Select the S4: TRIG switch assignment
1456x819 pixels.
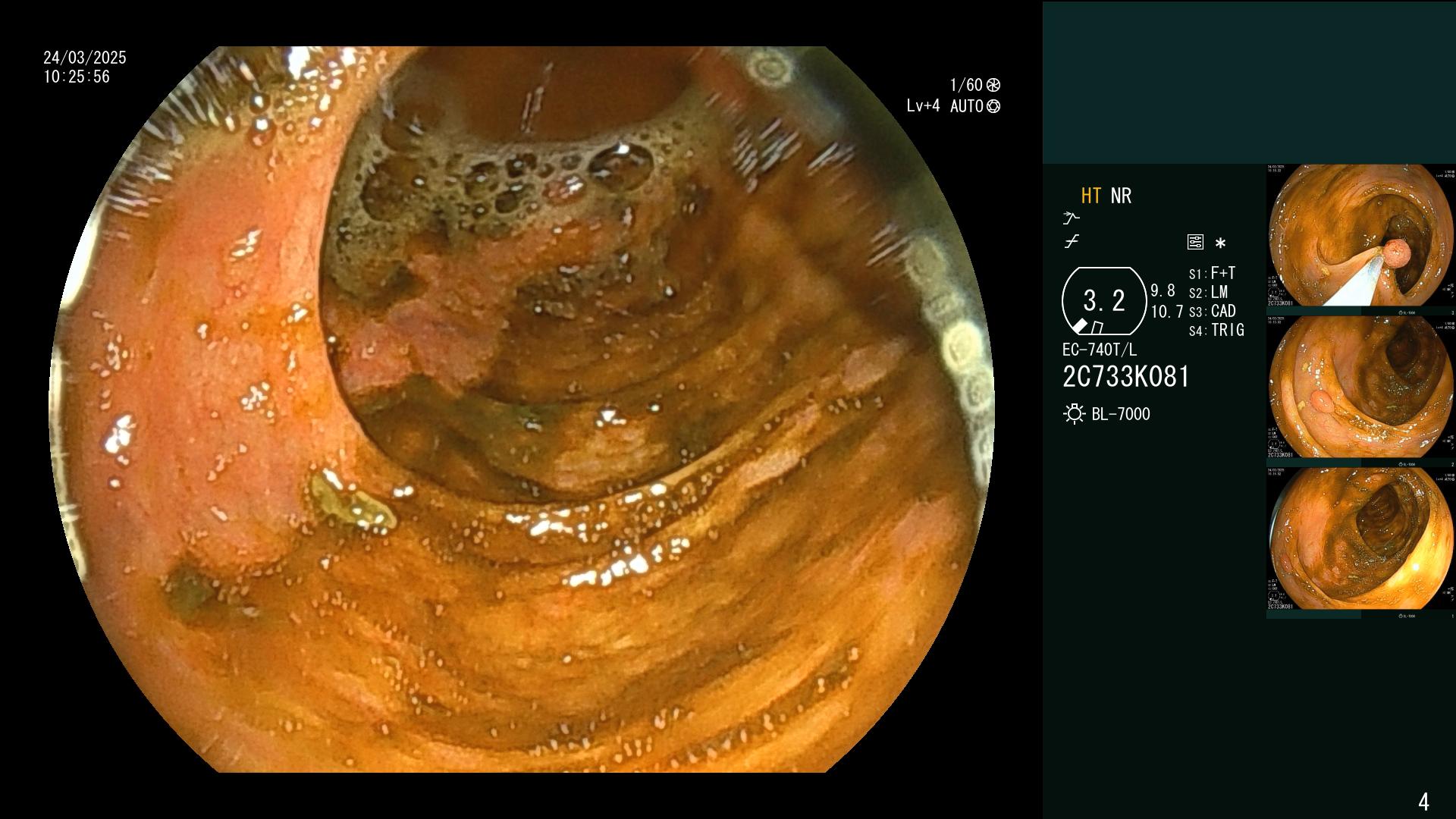point(1216,330)
